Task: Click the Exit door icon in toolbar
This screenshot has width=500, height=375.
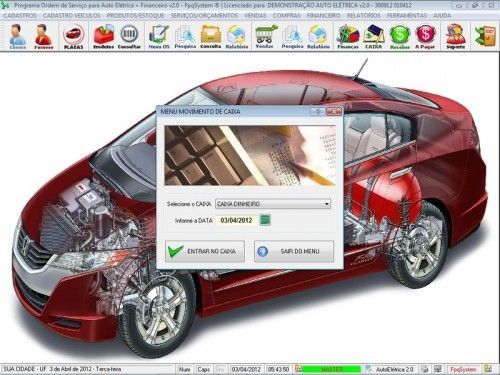Action: tap(485, 36)
